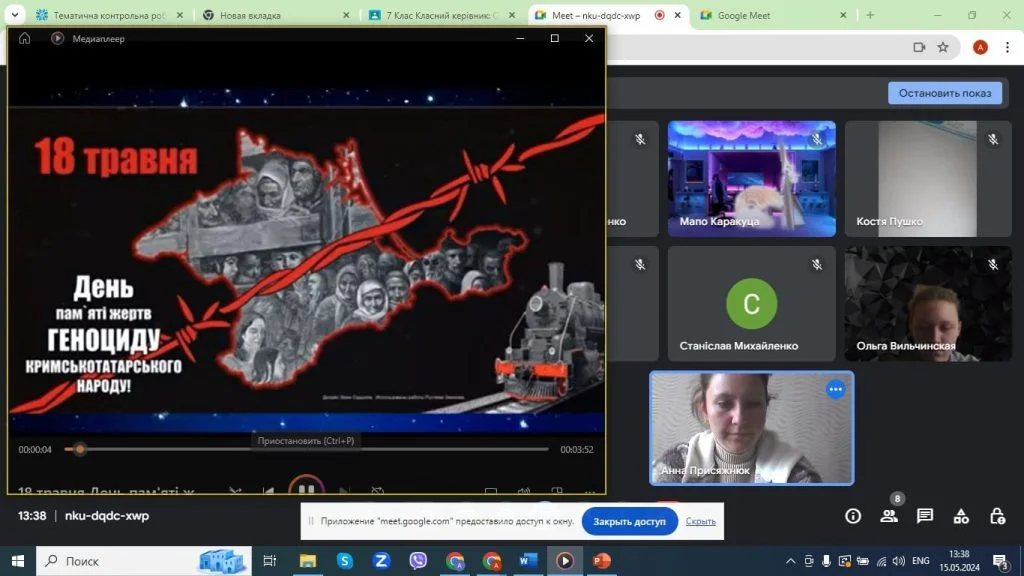The image size is (1024, 576).
Task: Go to Media Player home icon
Action: pyautogui.click(x=25, y=39)
